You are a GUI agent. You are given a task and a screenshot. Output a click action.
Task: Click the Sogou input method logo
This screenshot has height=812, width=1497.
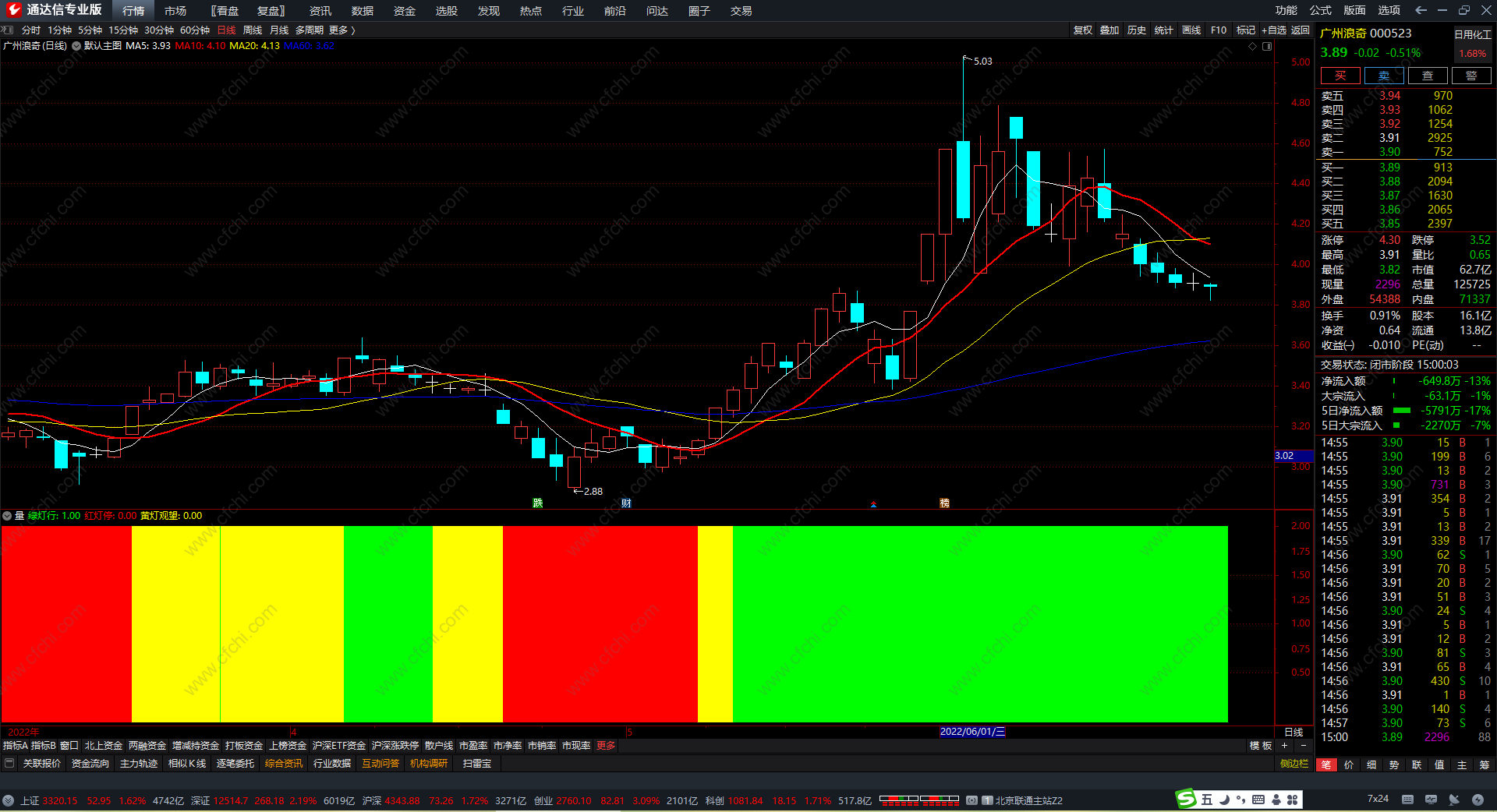(1186, 799)
